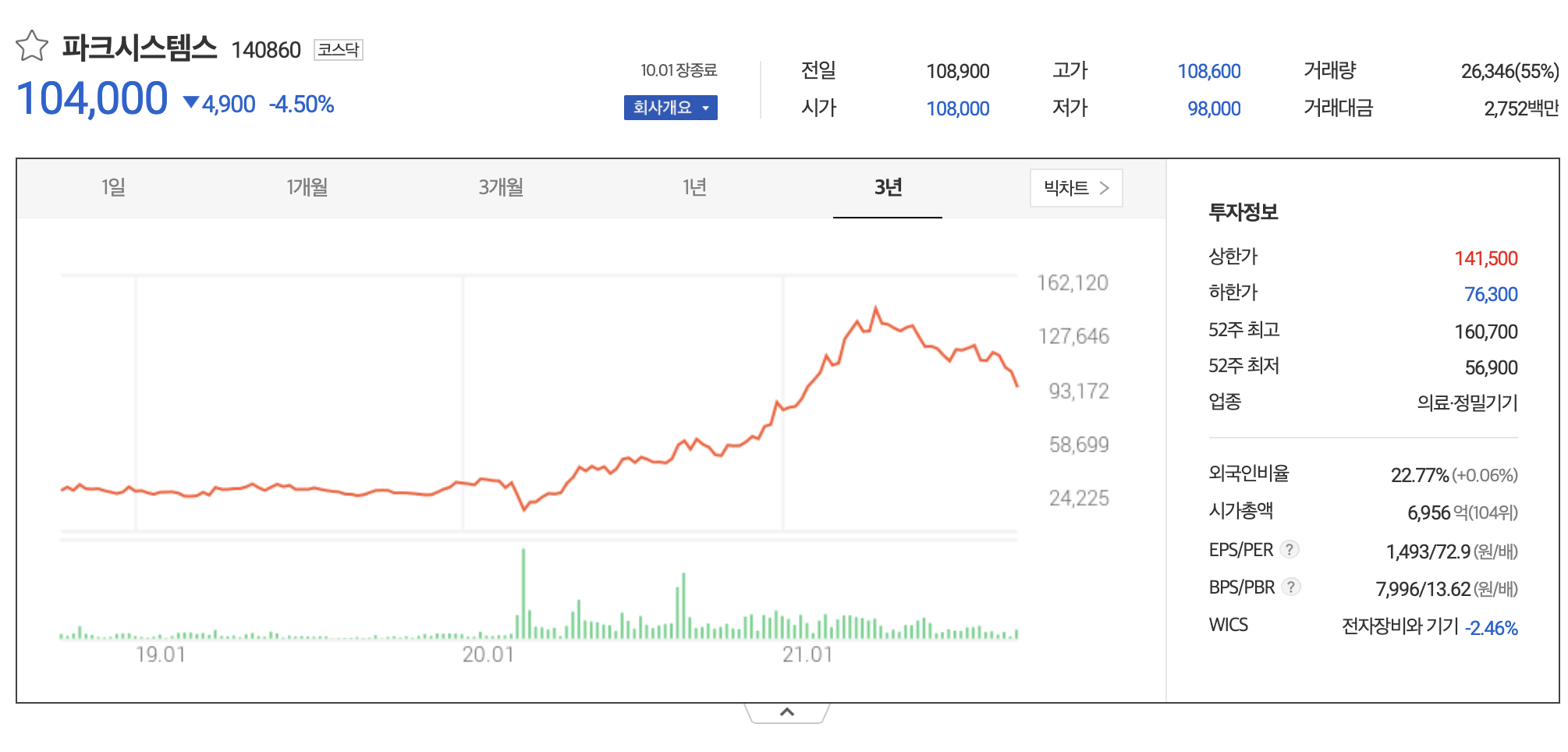
Task: Click the BPS/PBR help question icon
Action: pyautogui.click(x=1291, y=587)
